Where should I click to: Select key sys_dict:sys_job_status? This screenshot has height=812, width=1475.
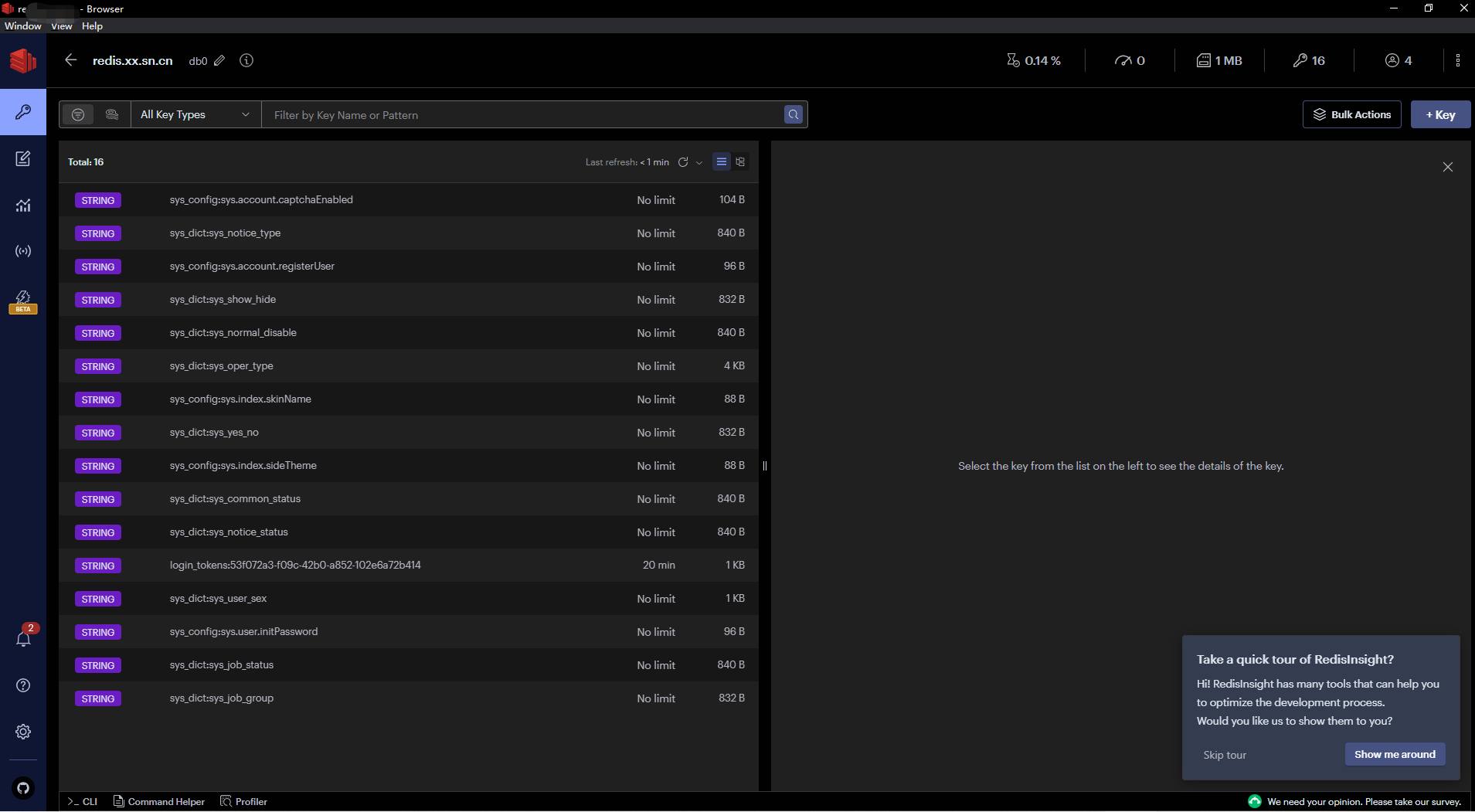pyautogui.click(x=409, y=665)
